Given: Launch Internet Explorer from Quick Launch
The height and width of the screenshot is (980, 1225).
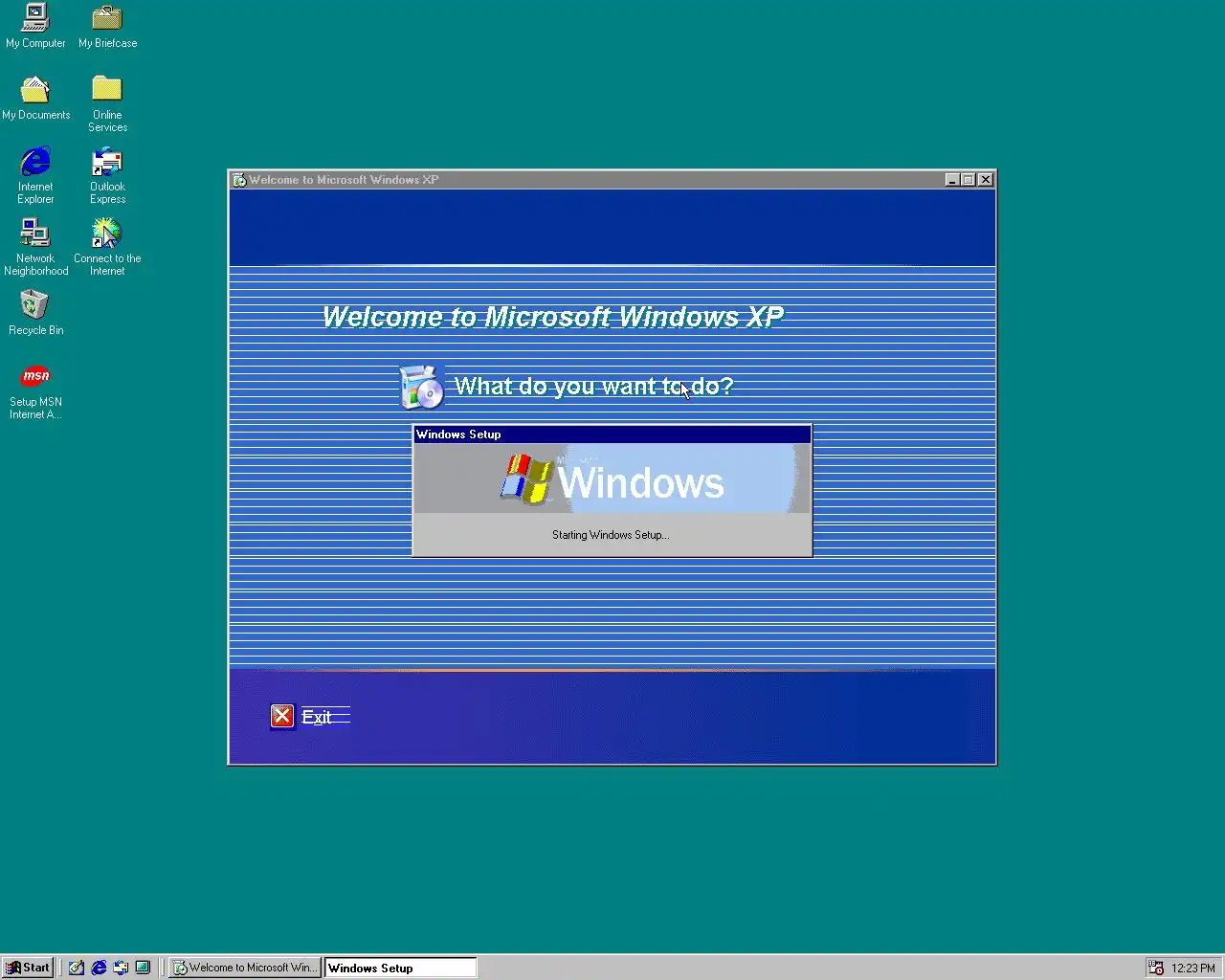Looking at the screenshot, I should click(99, 968).
